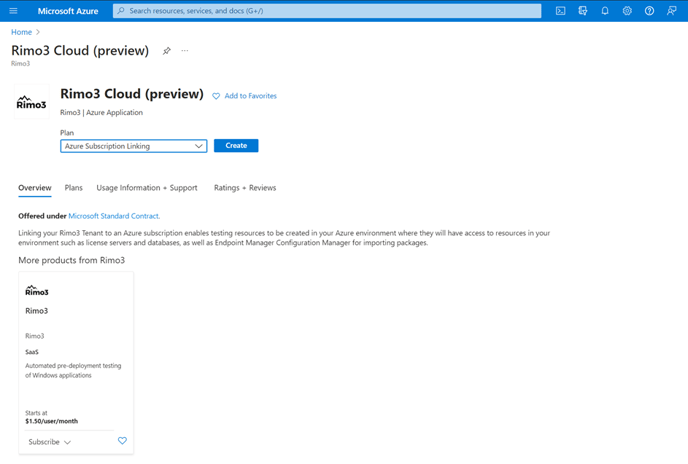
Task: Click the 'SaaS' label on the card
Action: coord(32,352)
